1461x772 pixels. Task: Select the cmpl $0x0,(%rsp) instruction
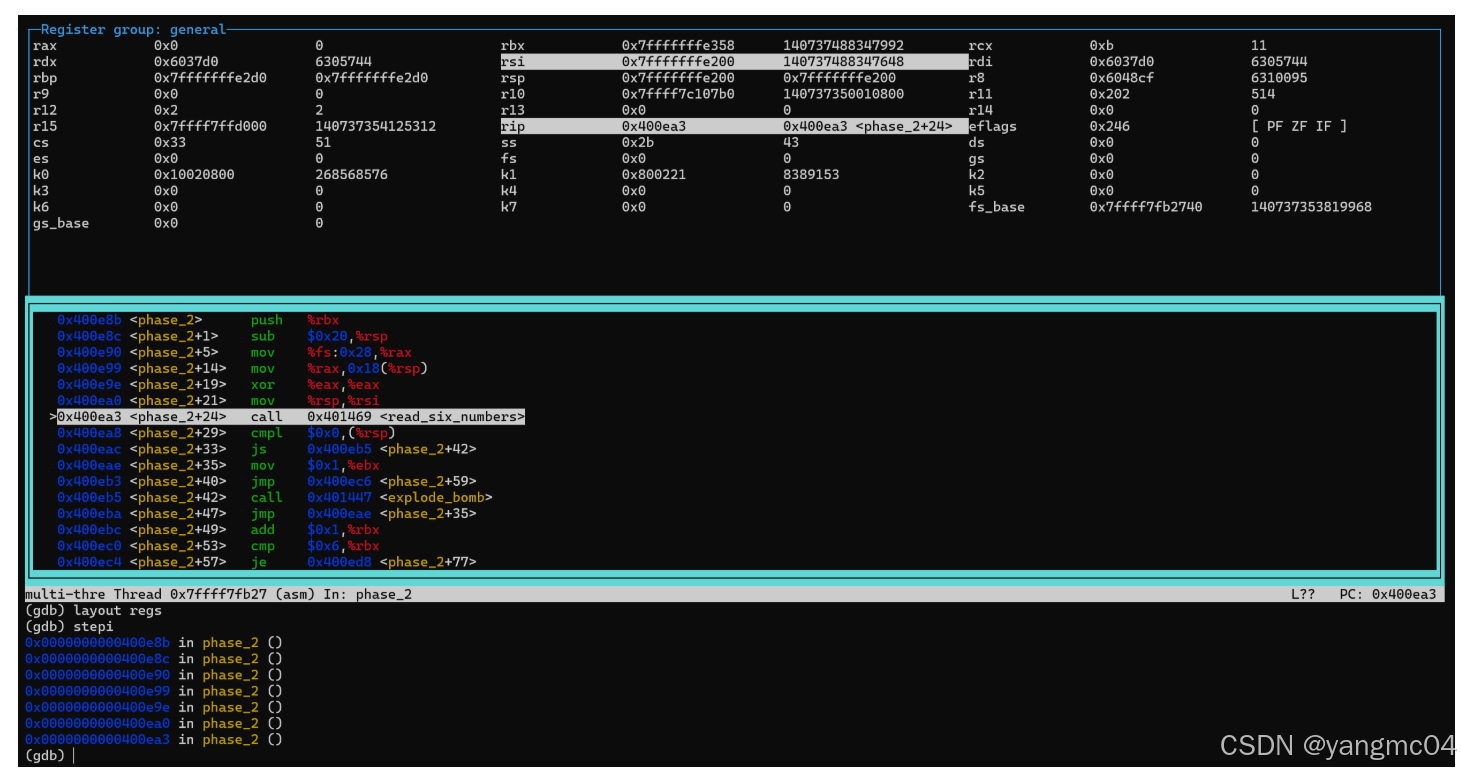(226, 433)
